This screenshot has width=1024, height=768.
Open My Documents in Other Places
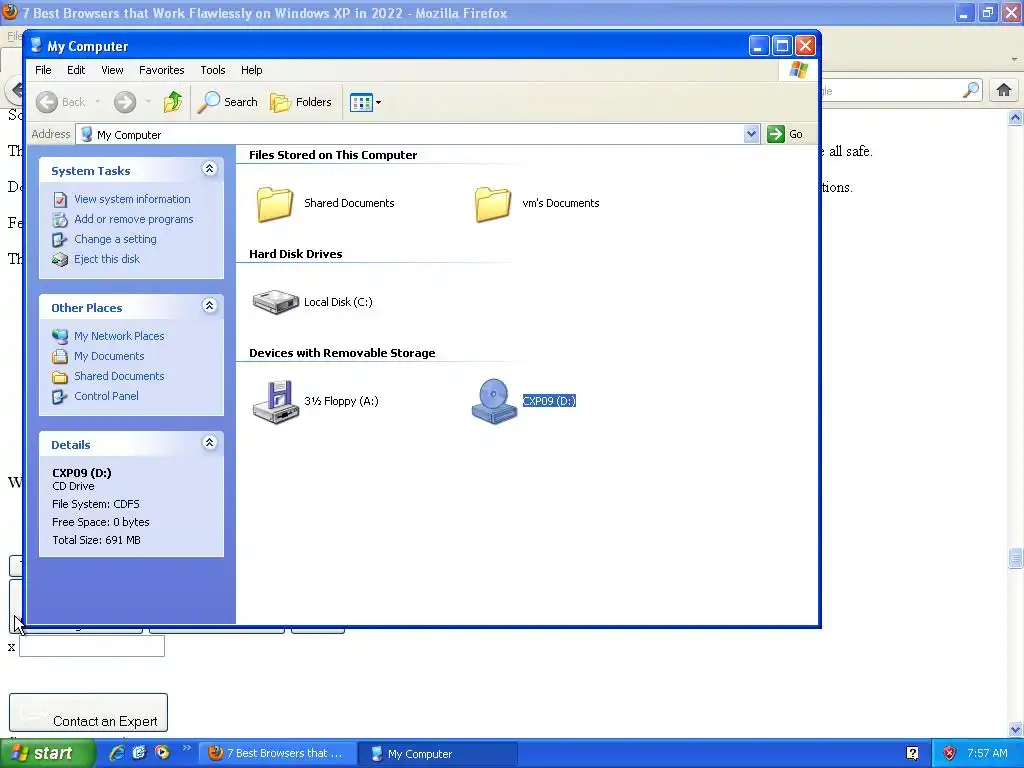point(109,356)
